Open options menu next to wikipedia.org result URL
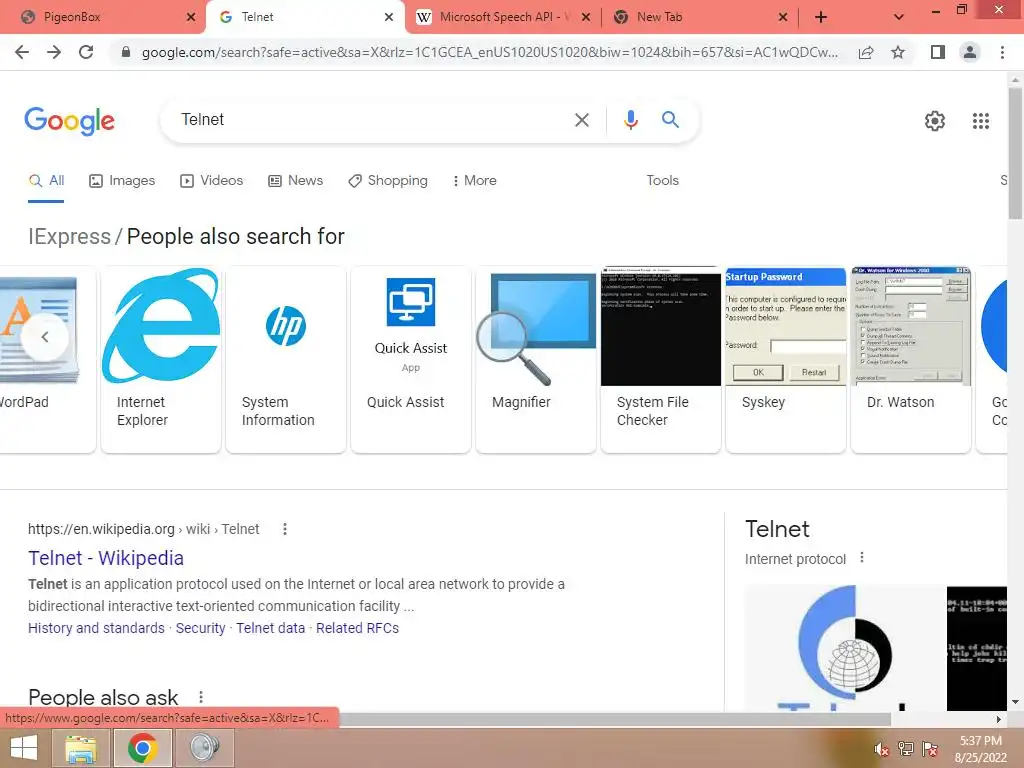Image resolution: width=1024 pixels, height=768 pixels. [x=285, y=529]
